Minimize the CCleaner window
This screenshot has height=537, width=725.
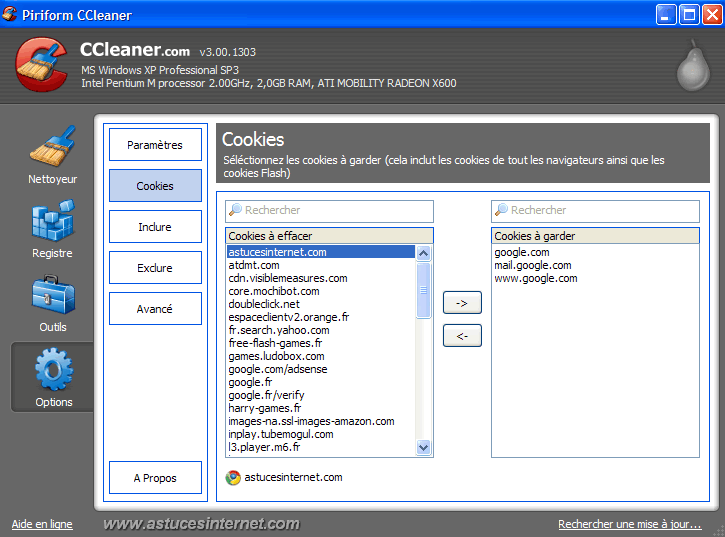(666, 14)
